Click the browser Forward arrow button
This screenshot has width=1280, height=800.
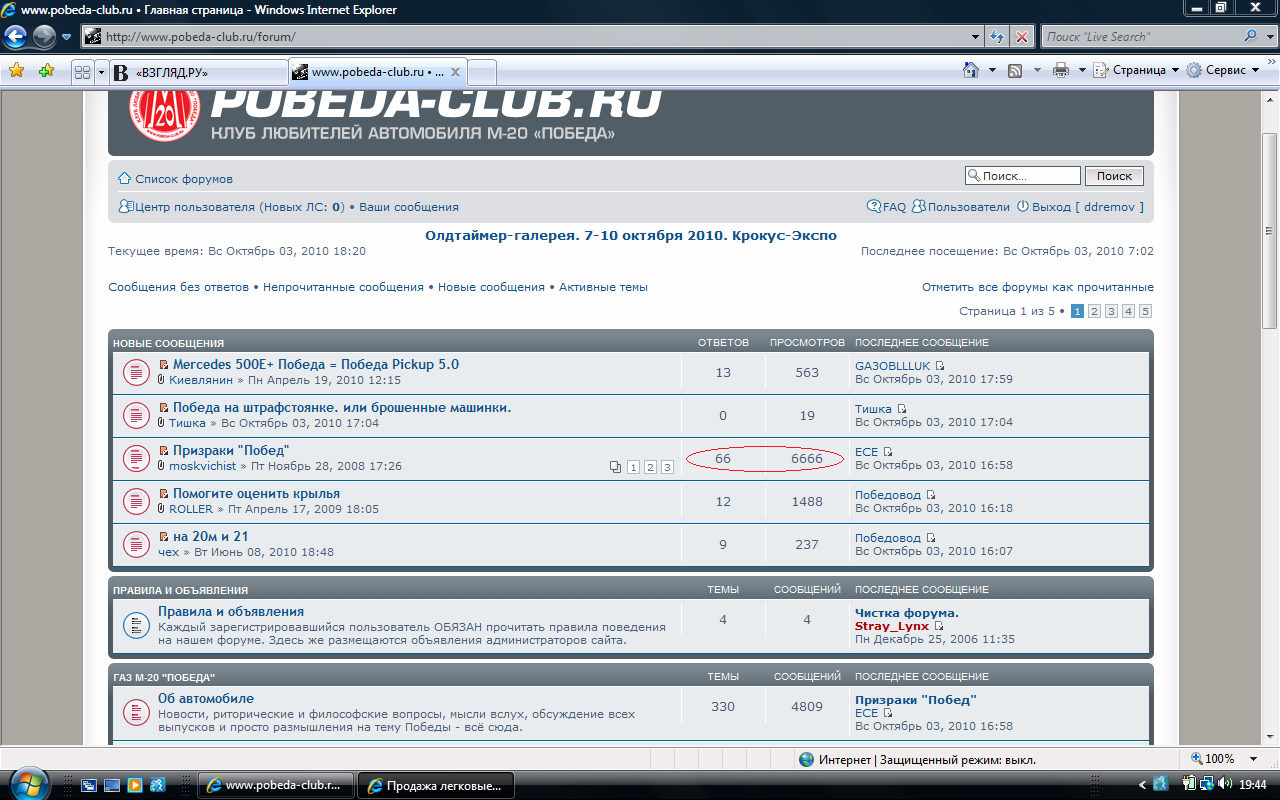tap(44, 37)
